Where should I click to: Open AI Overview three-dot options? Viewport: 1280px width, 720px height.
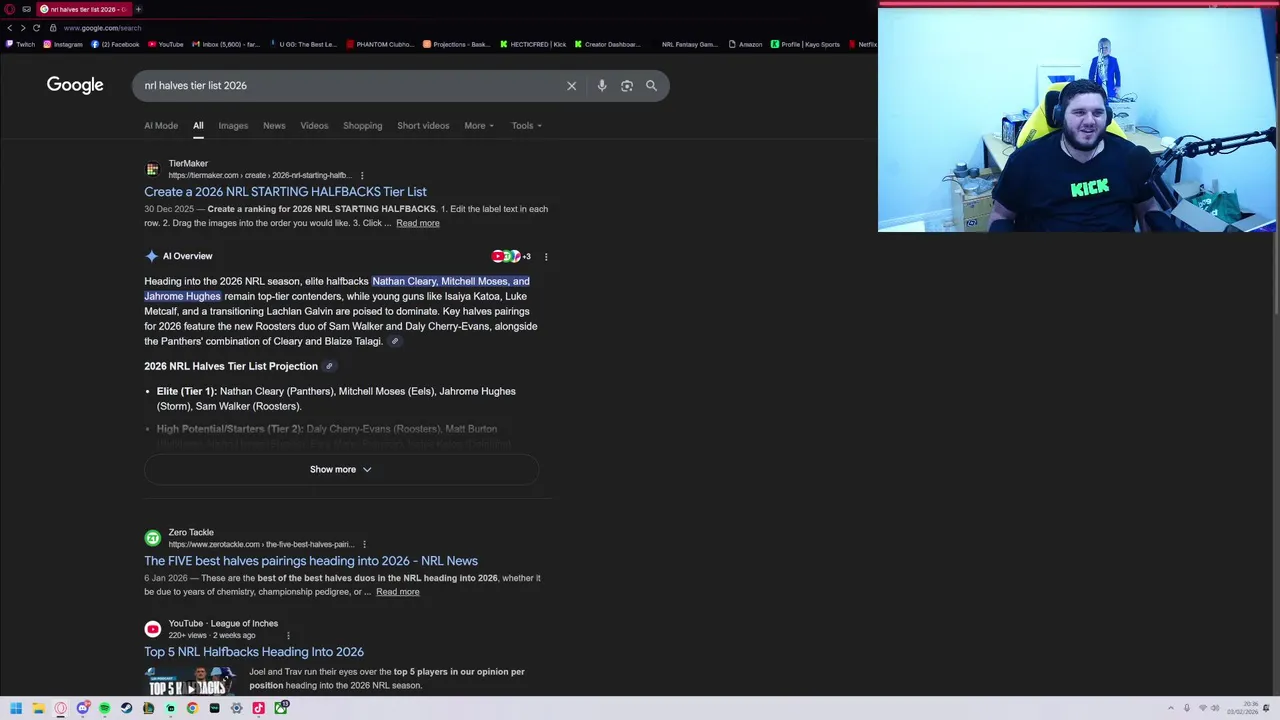point(546,257)
